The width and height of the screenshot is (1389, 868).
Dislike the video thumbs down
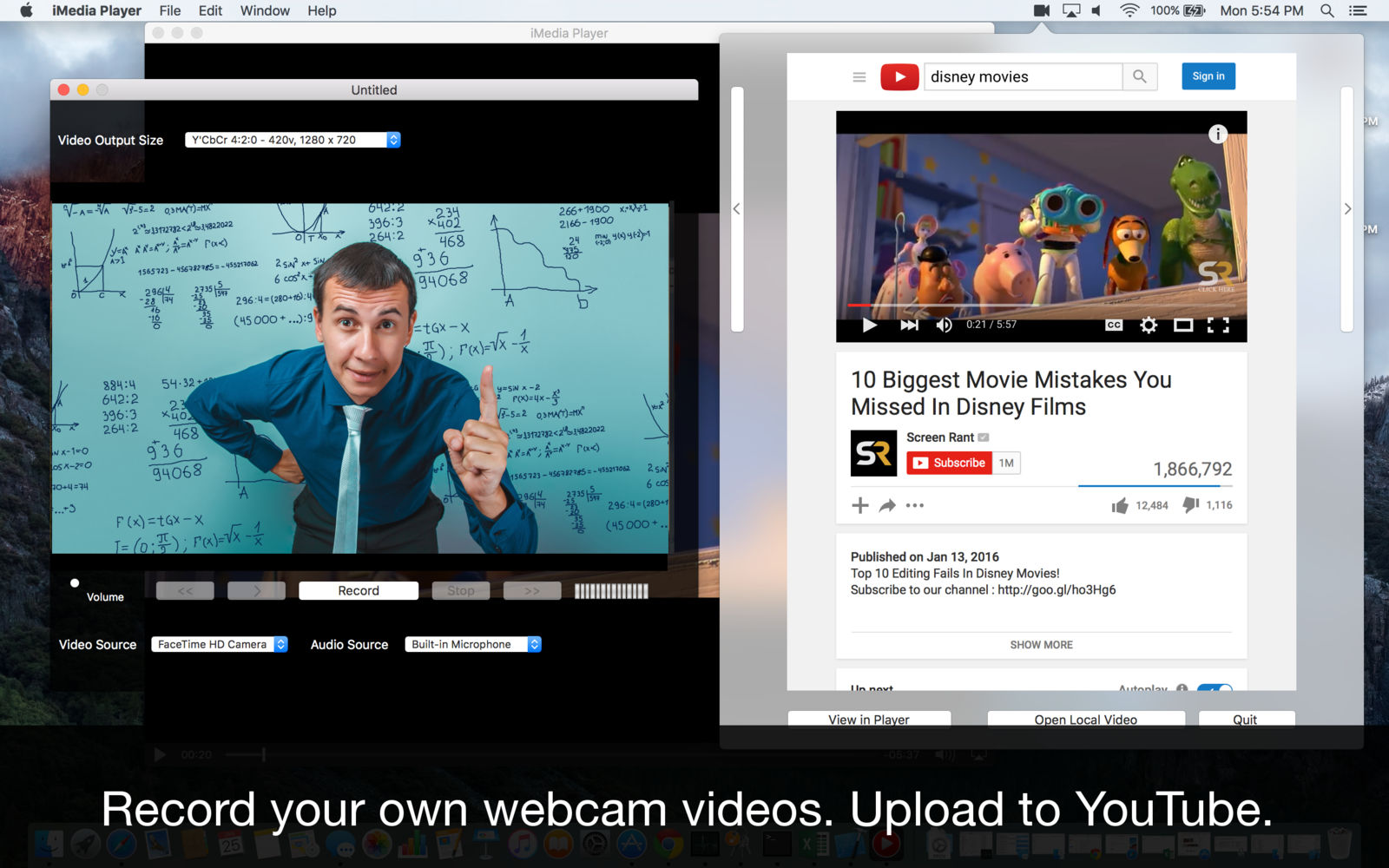(x=1191, y=504)
